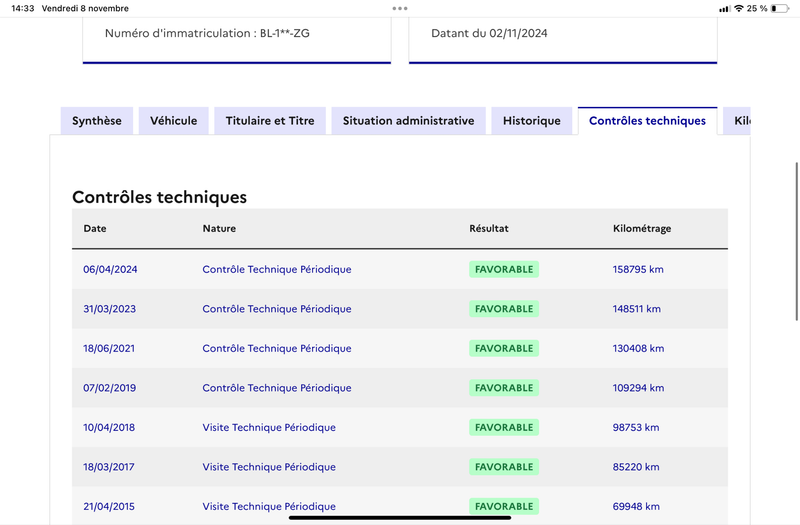800x525 pixels.
Task: Click the Numéro d'immatriculation BL-1**-ZG text
Action: point(207,34)
